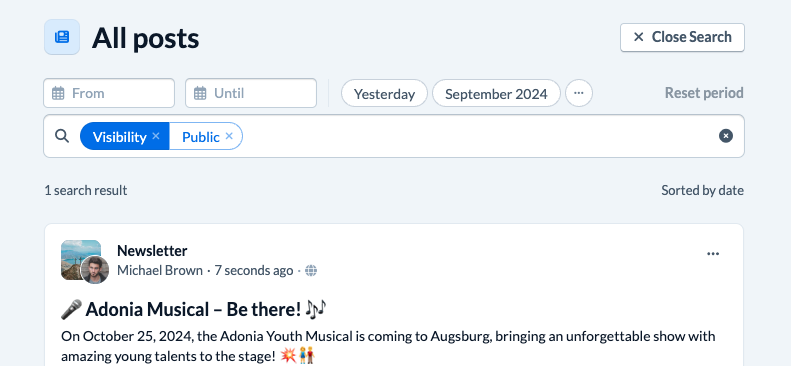791x366 pixels.
Task: Select the Yesterday period preset
Action: (384, 94)
